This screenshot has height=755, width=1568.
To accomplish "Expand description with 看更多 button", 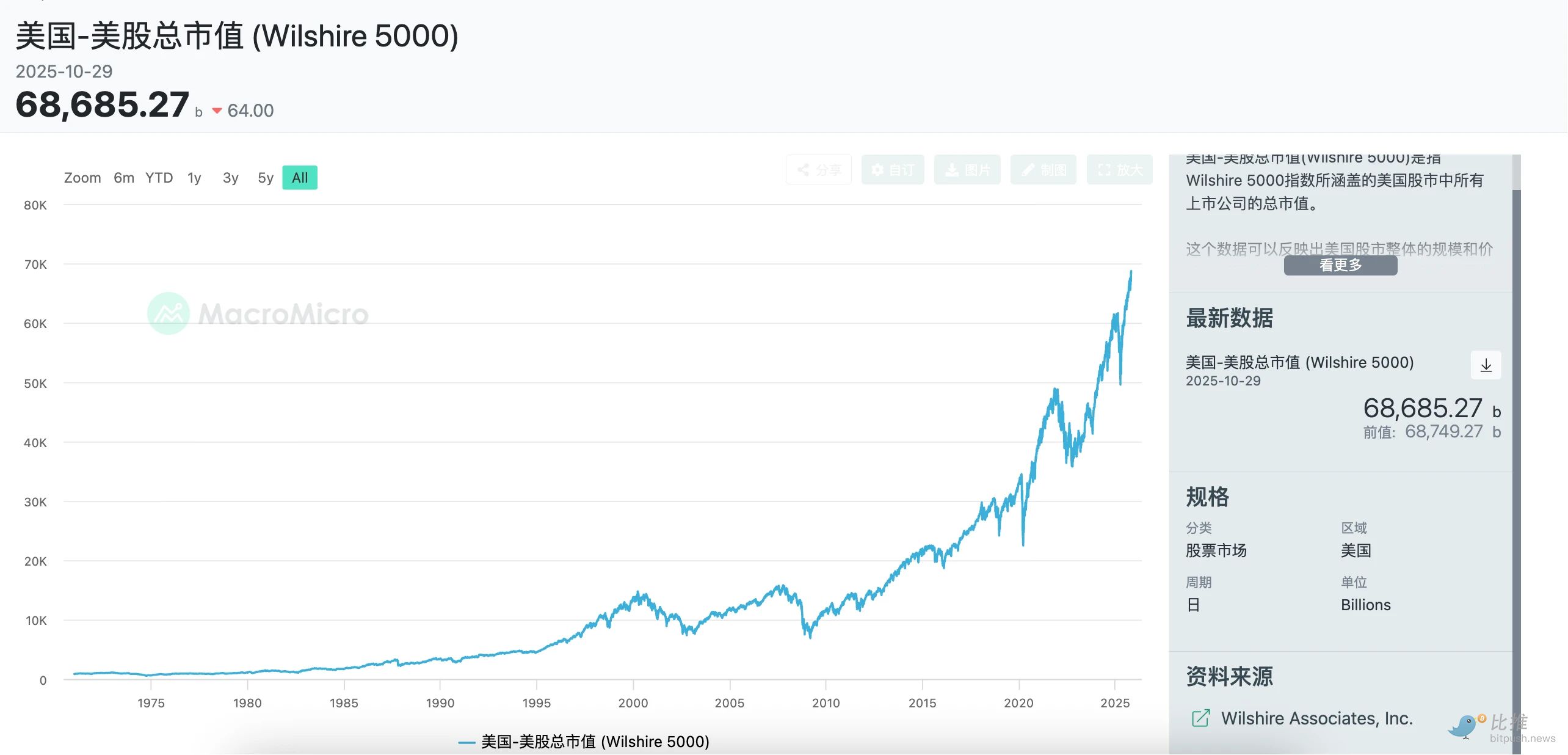I will tap(1340, 265).
